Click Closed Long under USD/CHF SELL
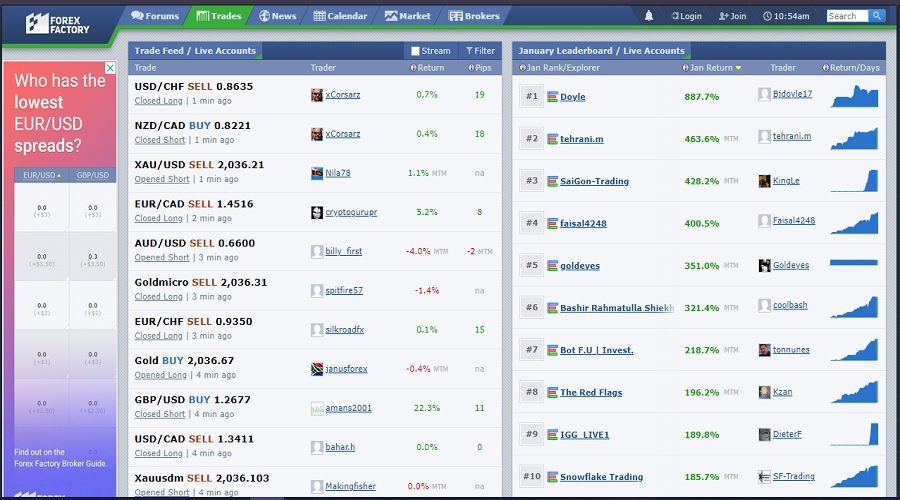Image resolution: width=900 pixels, height=500 pixels. tap(158, 101)
